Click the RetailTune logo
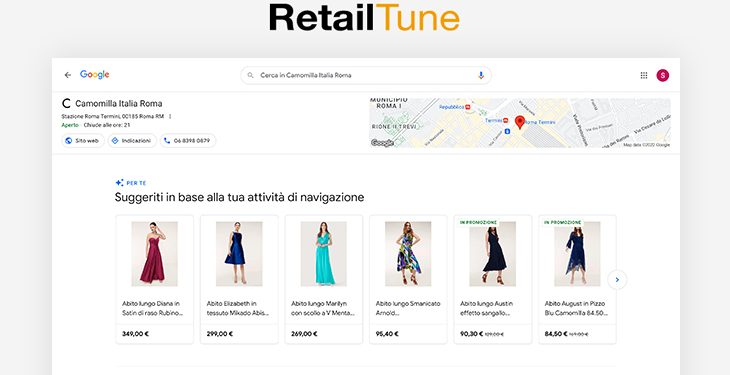Screen dimensions: 730x375 tap(365, 18)
